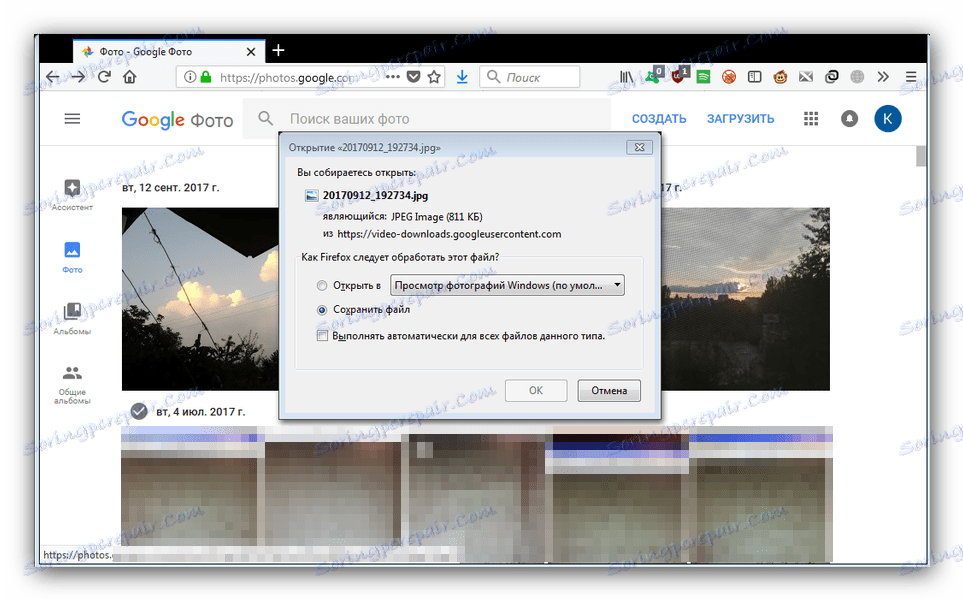Open the Firefox hamburger menu
The height and width of the screenshot is (600, 963).
pos(911,77)
